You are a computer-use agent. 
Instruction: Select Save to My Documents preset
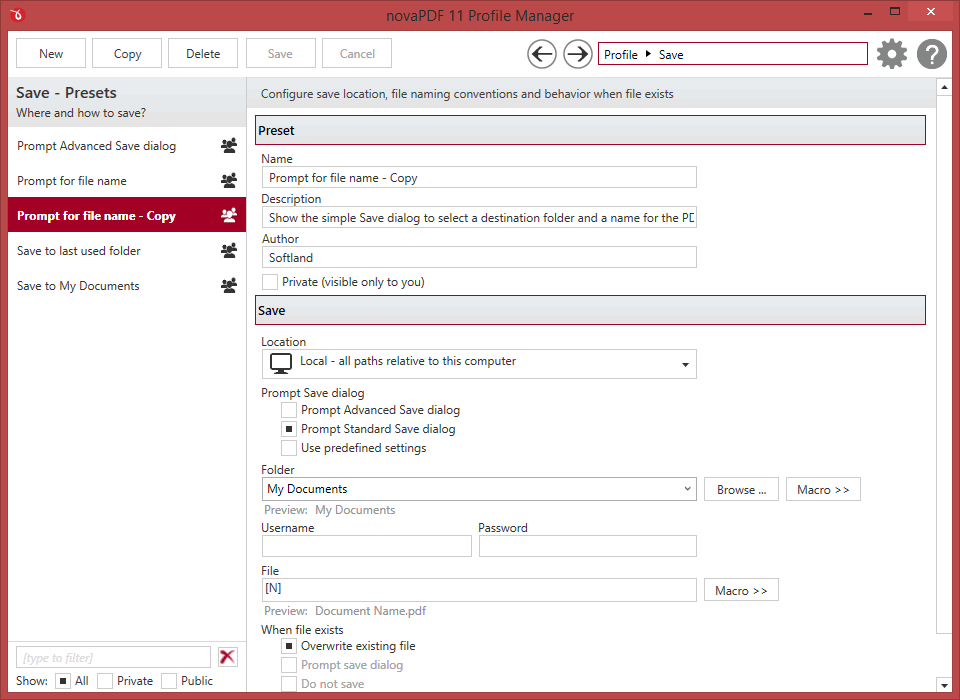click(127, 285)
